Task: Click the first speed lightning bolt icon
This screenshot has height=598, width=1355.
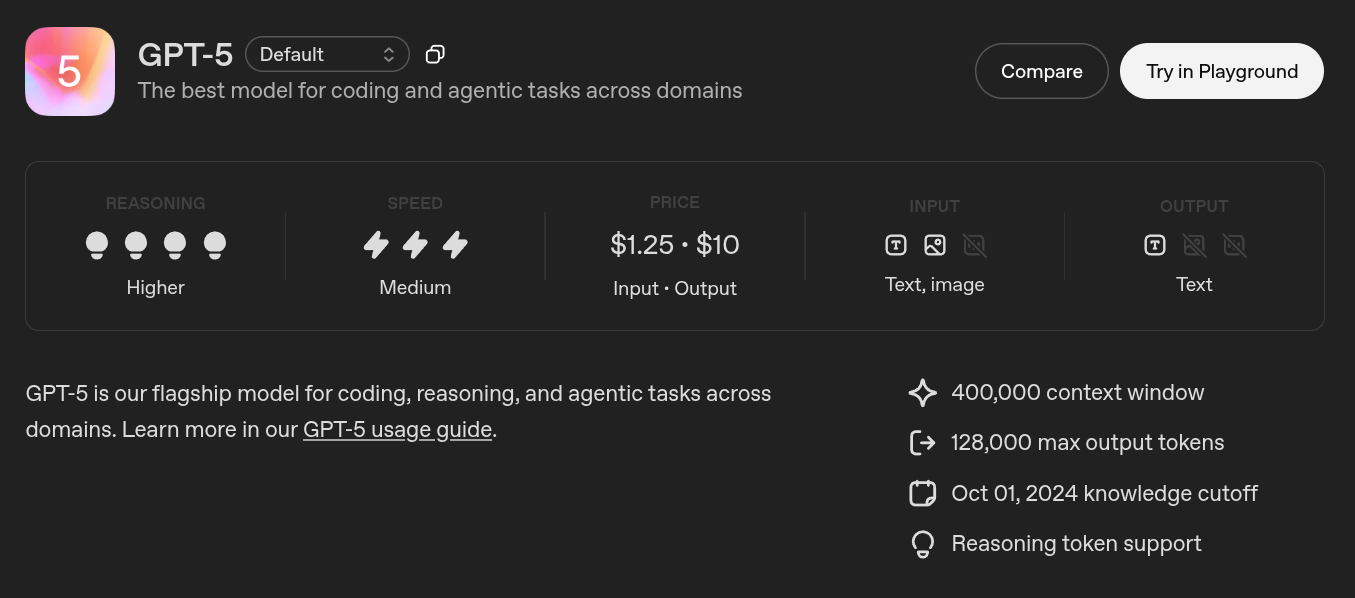Action: pos(376,245)
